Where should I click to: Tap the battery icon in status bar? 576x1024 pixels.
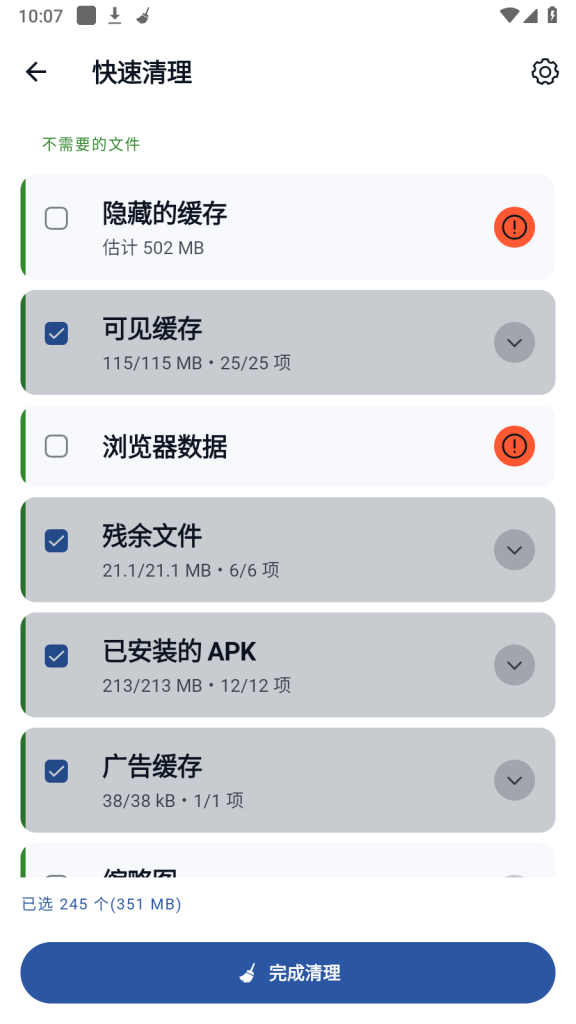click(x=552, y=16)
